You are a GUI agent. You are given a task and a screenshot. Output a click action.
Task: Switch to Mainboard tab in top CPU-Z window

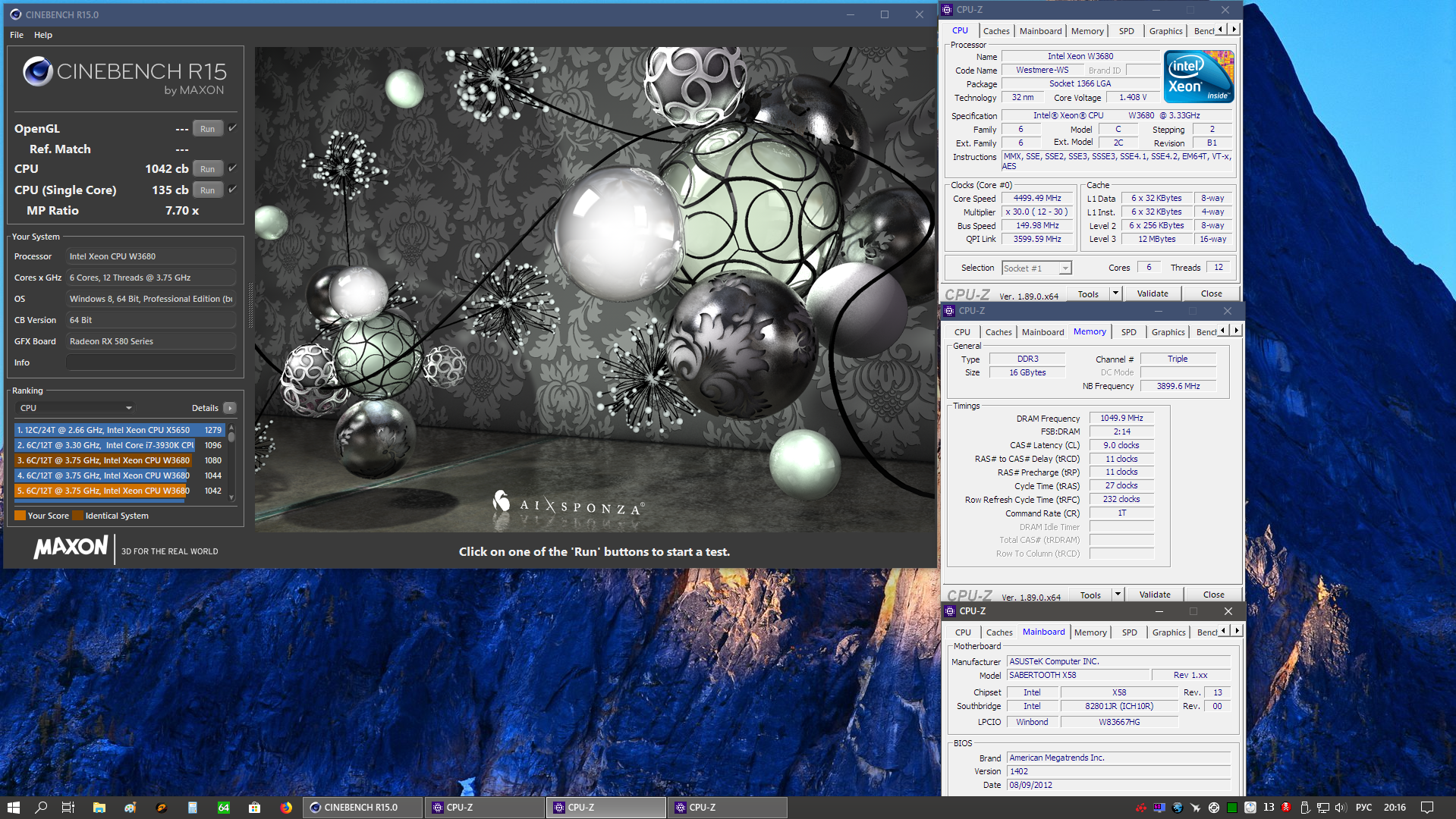point(1040,31)
